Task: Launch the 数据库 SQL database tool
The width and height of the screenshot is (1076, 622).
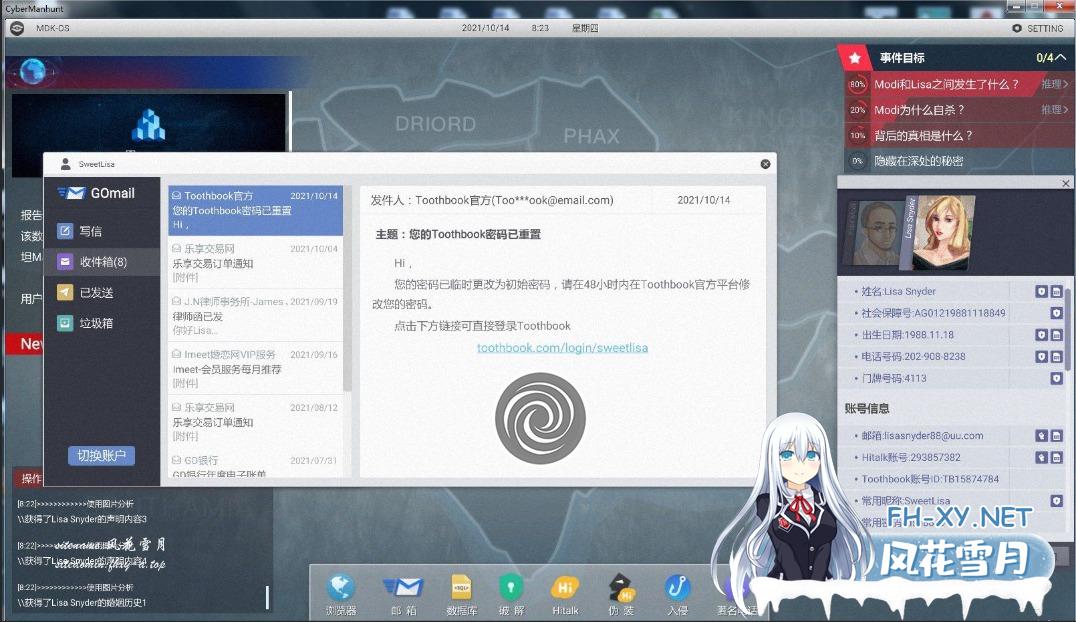Action: point(461,588)
